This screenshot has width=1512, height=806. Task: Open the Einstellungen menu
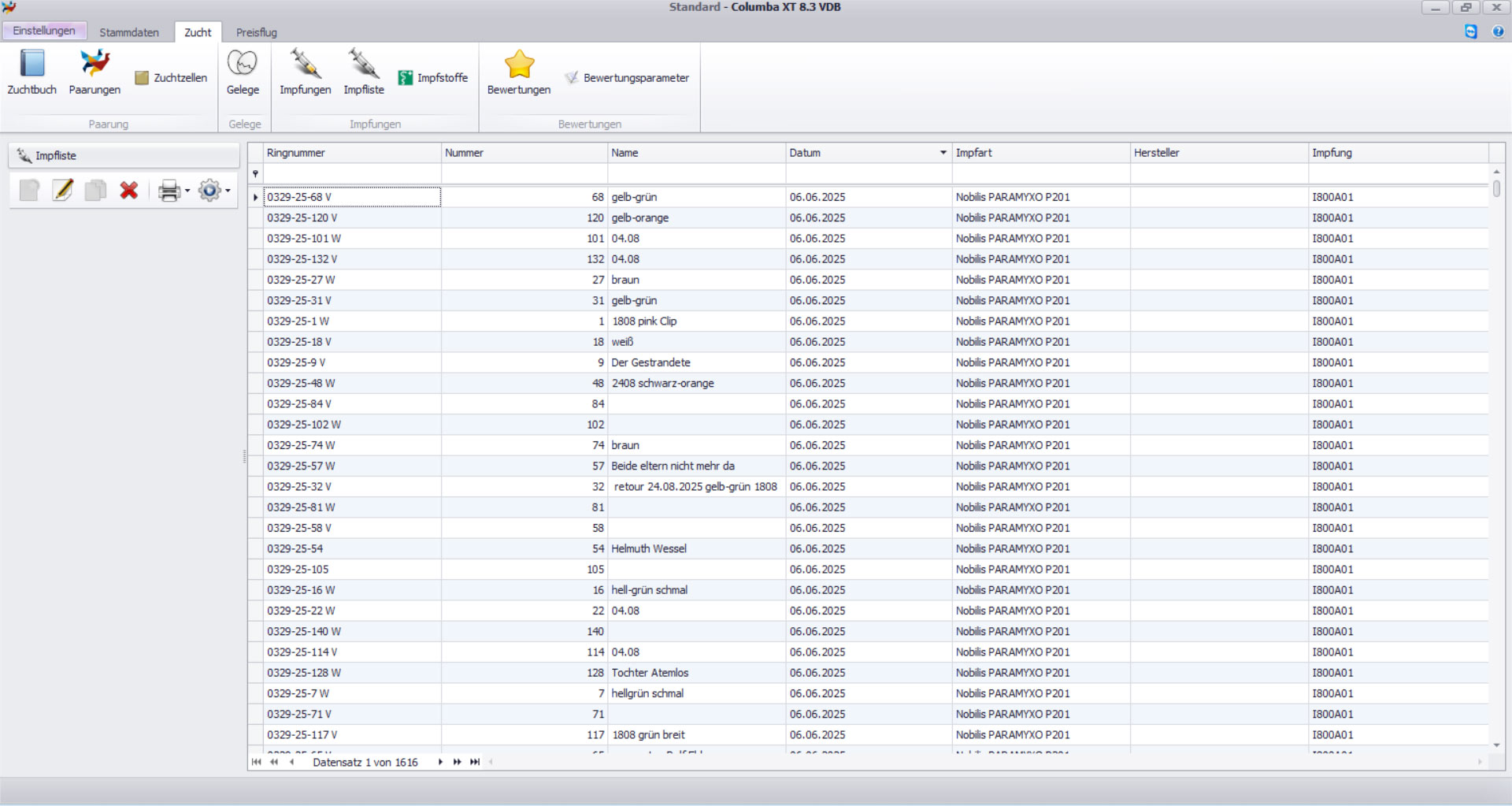tap(44, 31)
